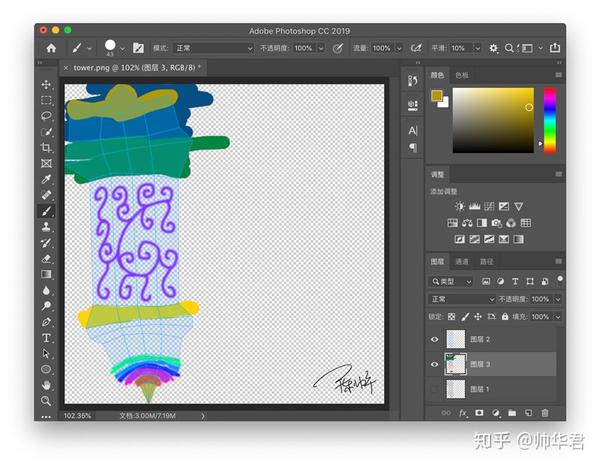The height and width of the screenshot is (466, 600).
Task: Toggle the layer filter on/off switch
Action: tap(560, 280)
